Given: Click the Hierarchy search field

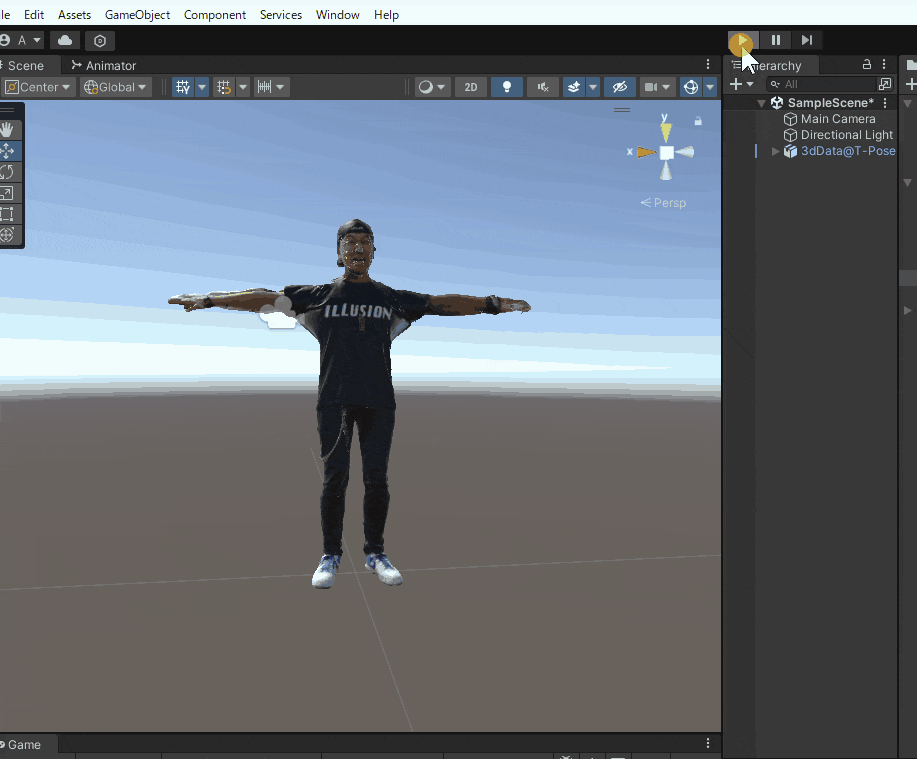Looking at the screenshot, I should 822,84.
